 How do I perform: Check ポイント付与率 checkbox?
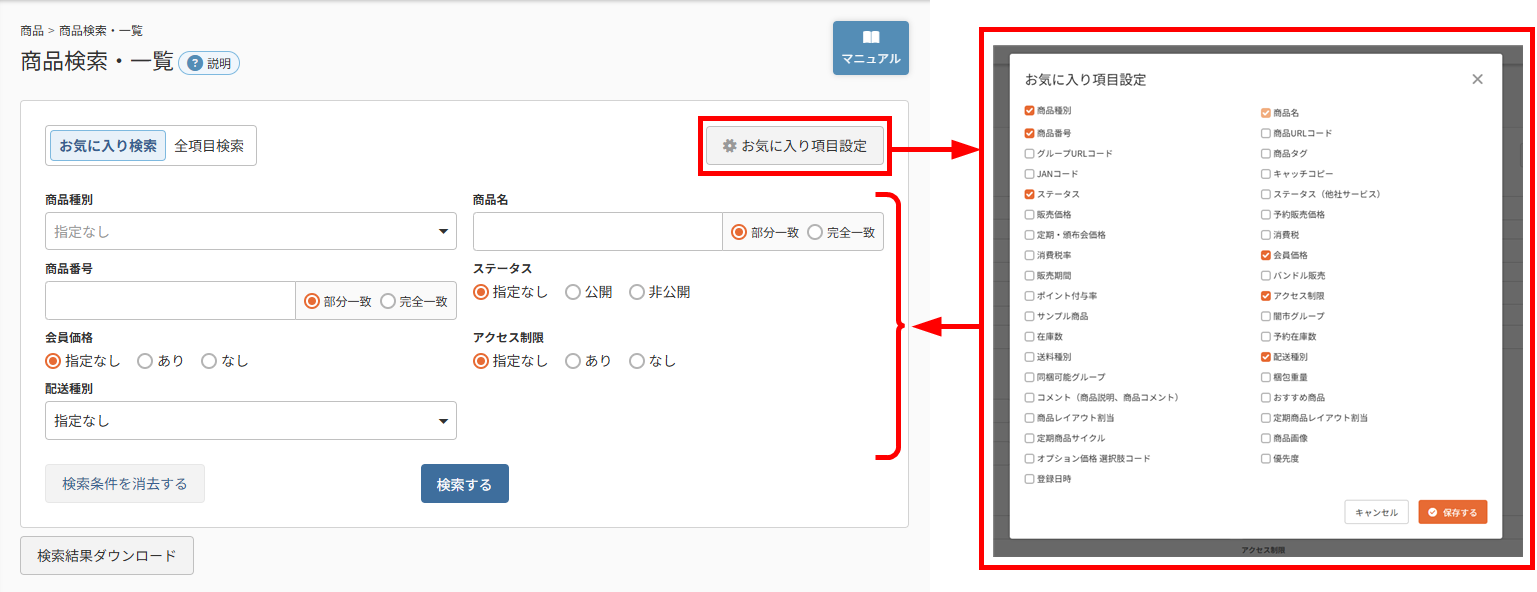pyautogui.click(x=1030, y=296)
